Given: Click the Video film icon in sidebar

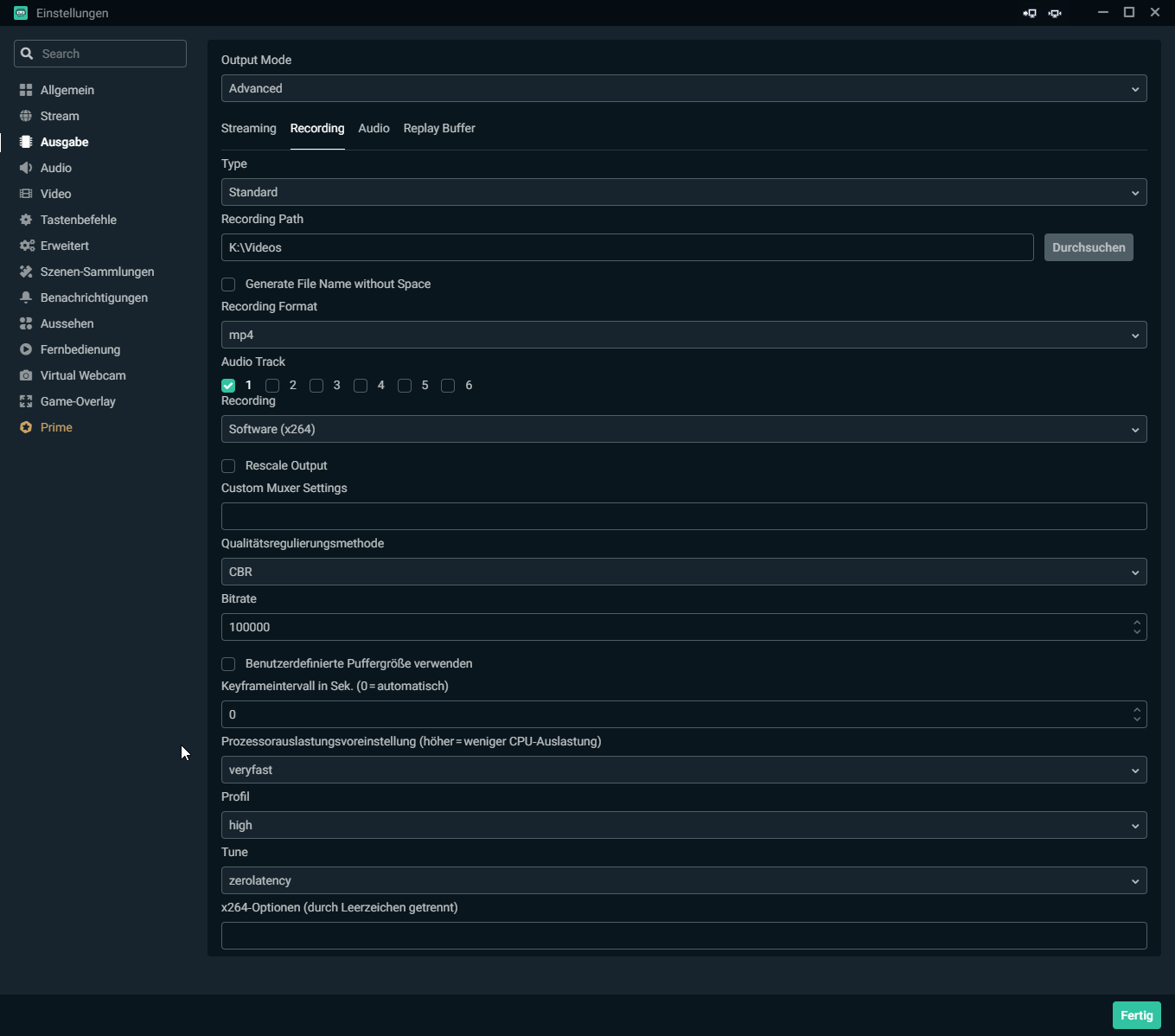Looking at the screenshot, I should 26,194.
